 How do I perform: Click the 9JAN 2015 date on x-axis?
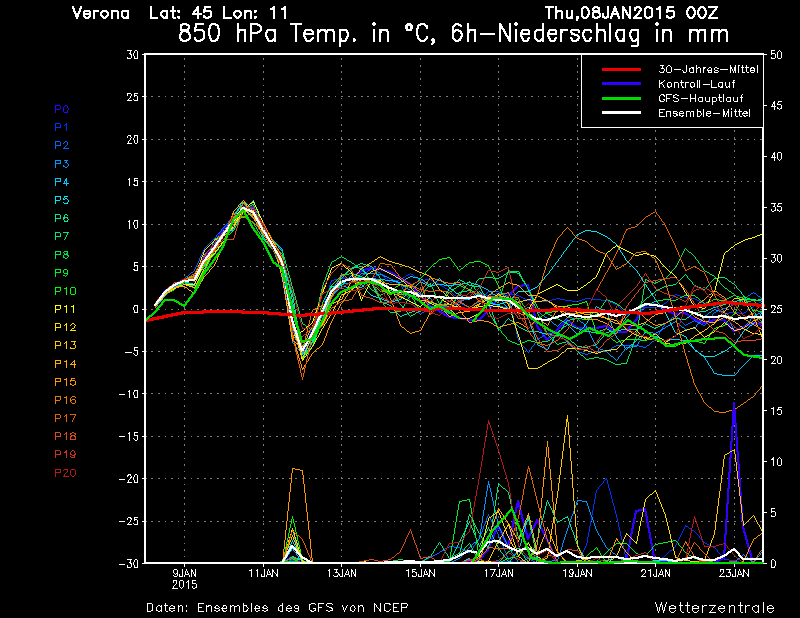(x=185, y=578)
